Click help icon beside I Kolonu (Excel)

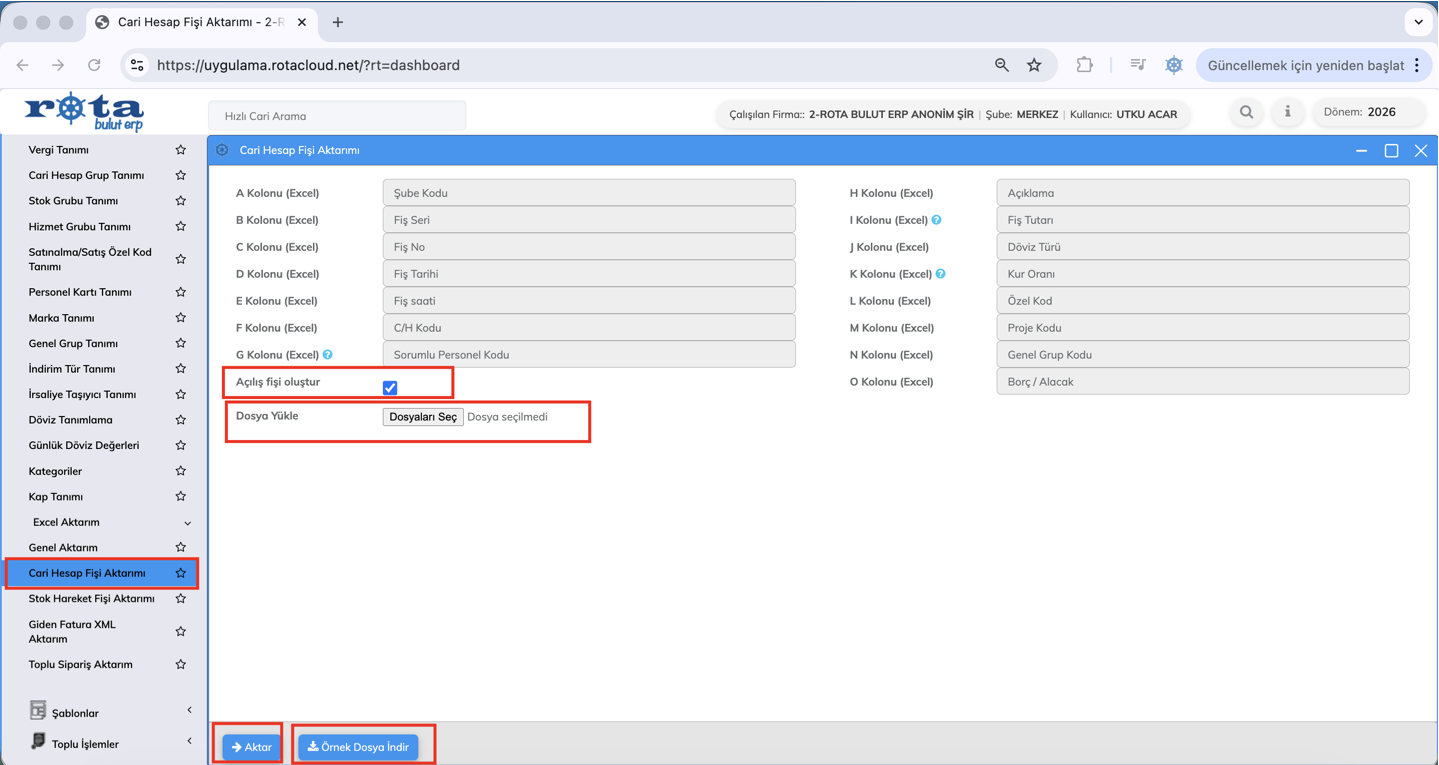[x=937, y=220]
